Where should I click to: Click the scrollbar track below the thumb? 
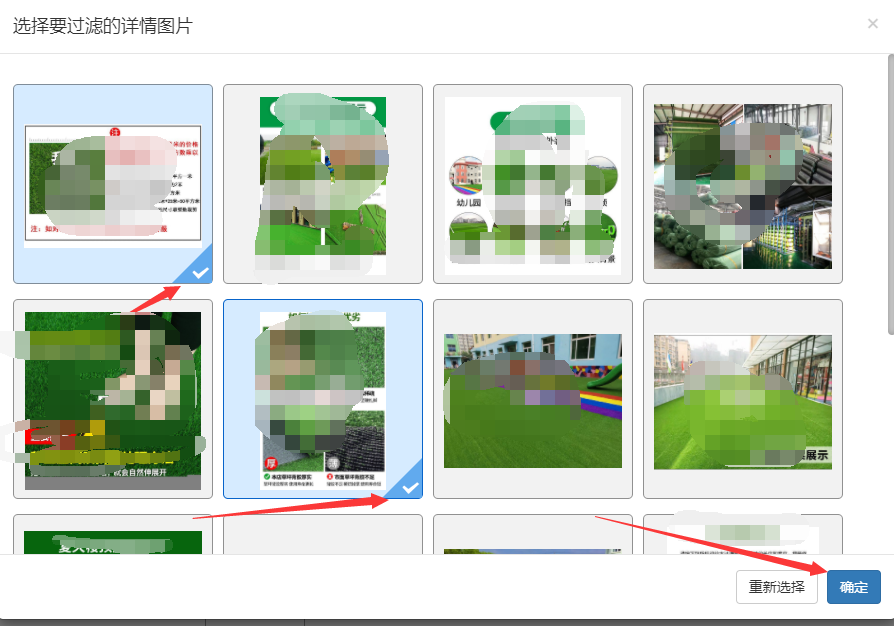click(x=890, y=450)
